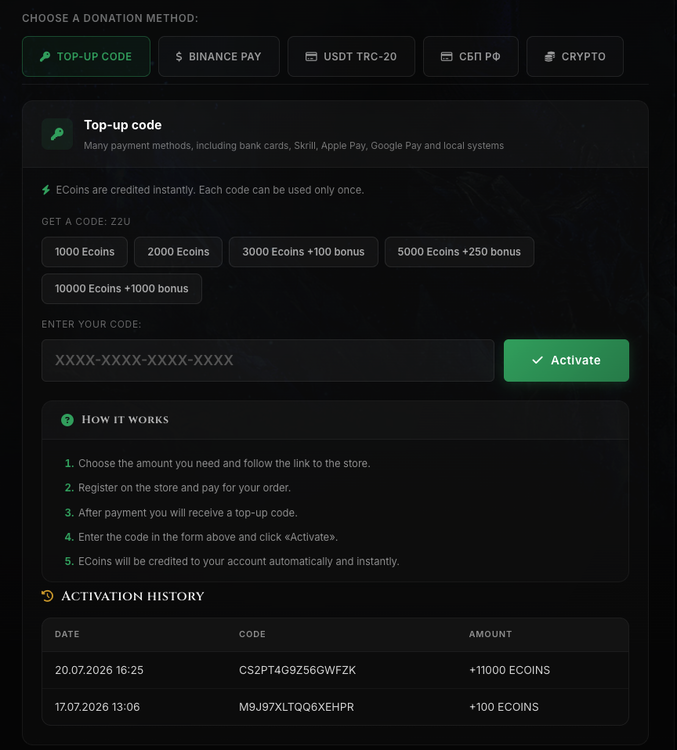This screenshot has width=677, height=750.
Task: Click the ENTER YOUR CODE label
Action: coord(91,324)
